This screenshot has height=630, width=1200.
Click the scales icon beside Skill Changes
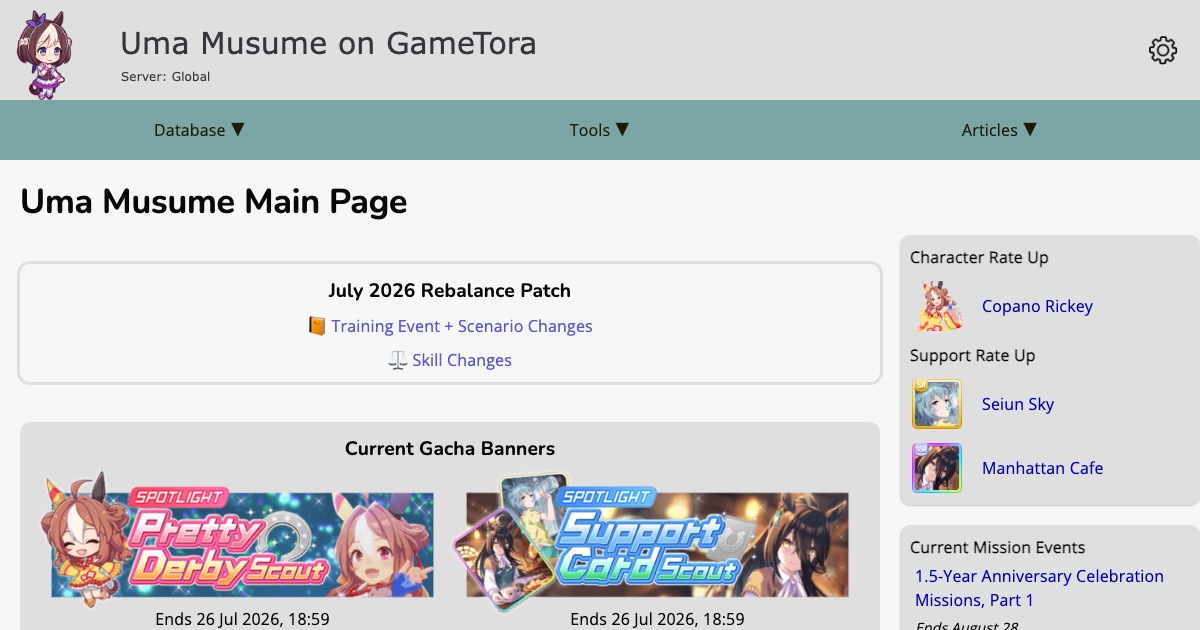(x=398, y=360)
